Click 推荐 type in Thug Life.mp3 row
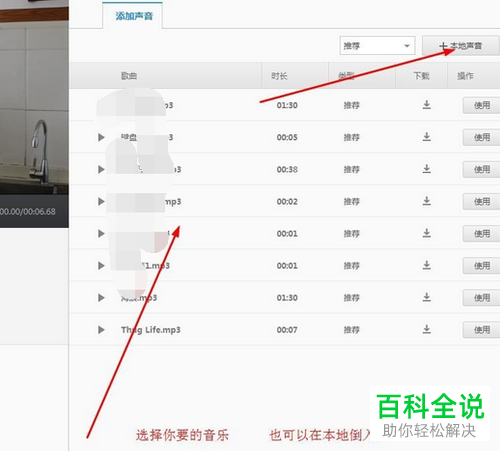This screenshot has height=451, width=500. (352, 330)
